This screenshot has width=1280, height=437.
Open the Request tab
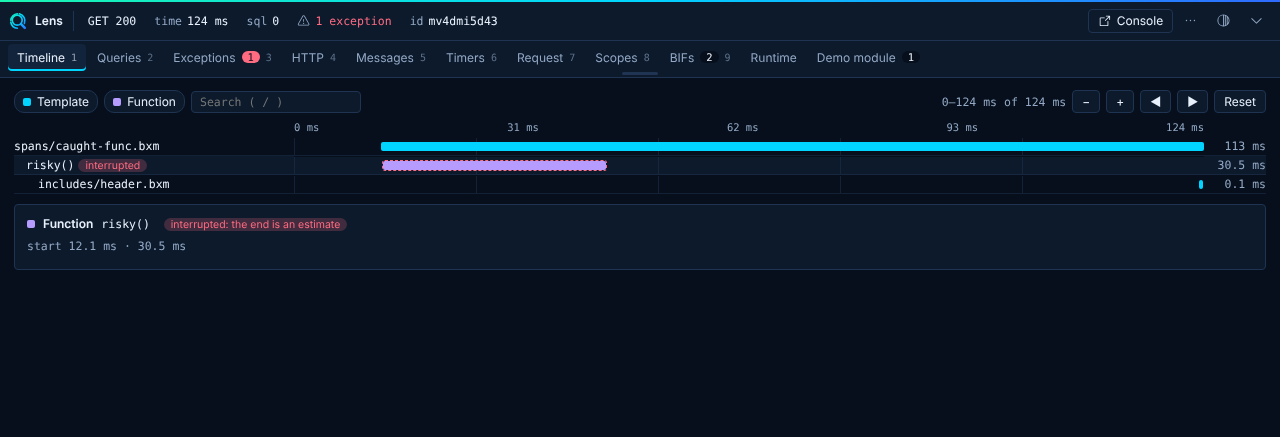click(x=546, y=58)
